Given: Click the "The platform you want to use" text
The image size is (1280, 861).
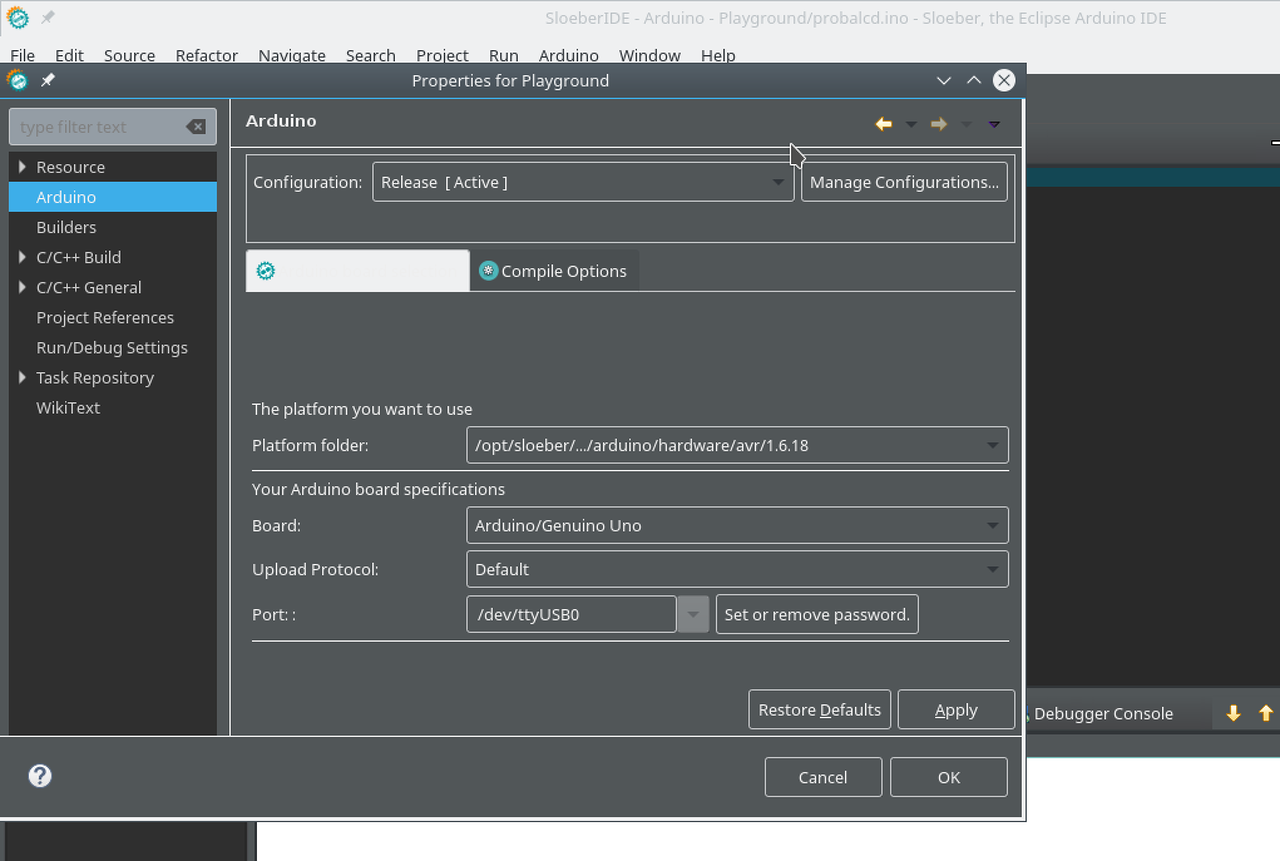Looking at the screenshot, I should (362, 409).
